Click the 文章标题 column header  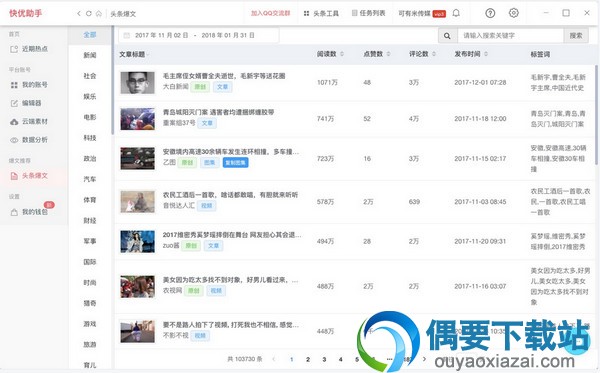[132, 54]
